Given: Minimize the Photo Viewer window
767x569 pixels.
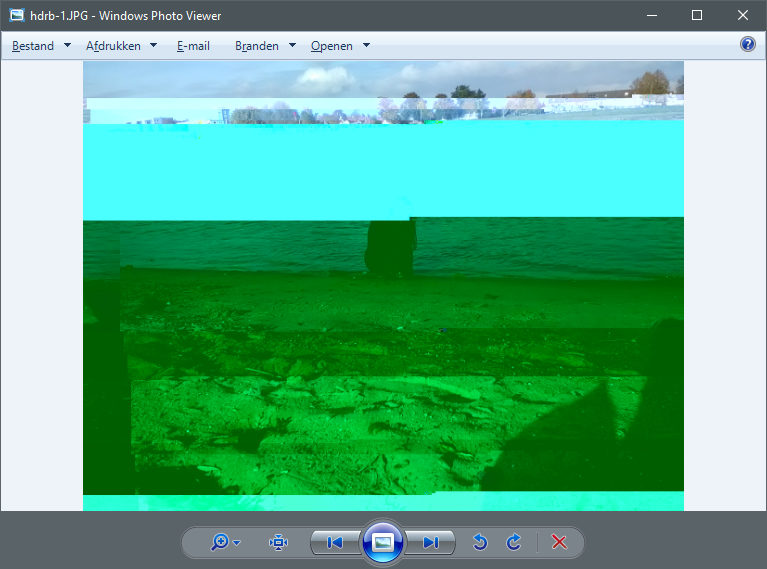Looking at the screenshot, I should (652, 15).
